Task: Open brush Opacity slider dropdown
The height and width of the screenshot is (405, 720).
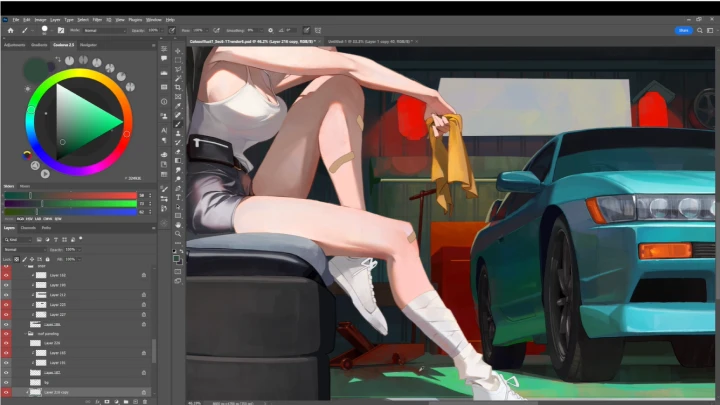Action: (162, 30)
